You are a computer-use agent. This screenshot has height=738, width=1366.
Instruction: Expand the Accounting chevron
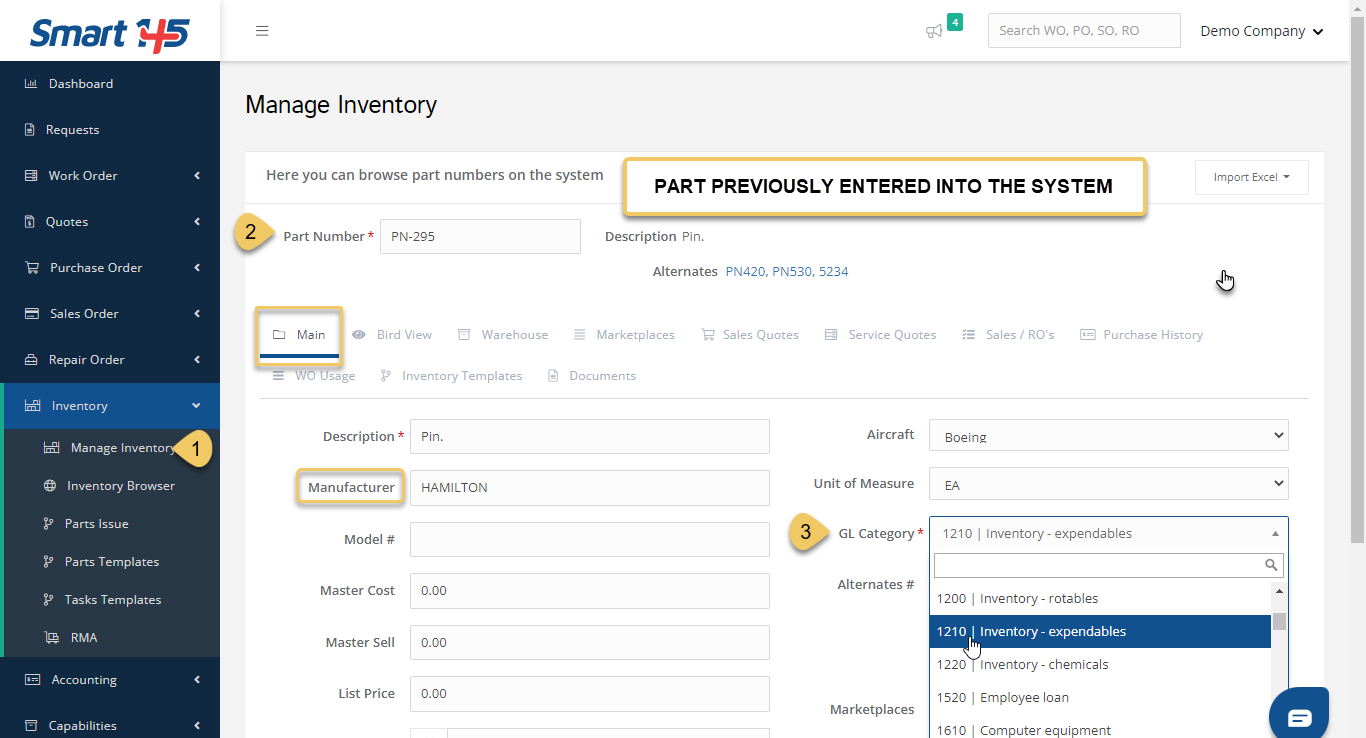[197, 680]
